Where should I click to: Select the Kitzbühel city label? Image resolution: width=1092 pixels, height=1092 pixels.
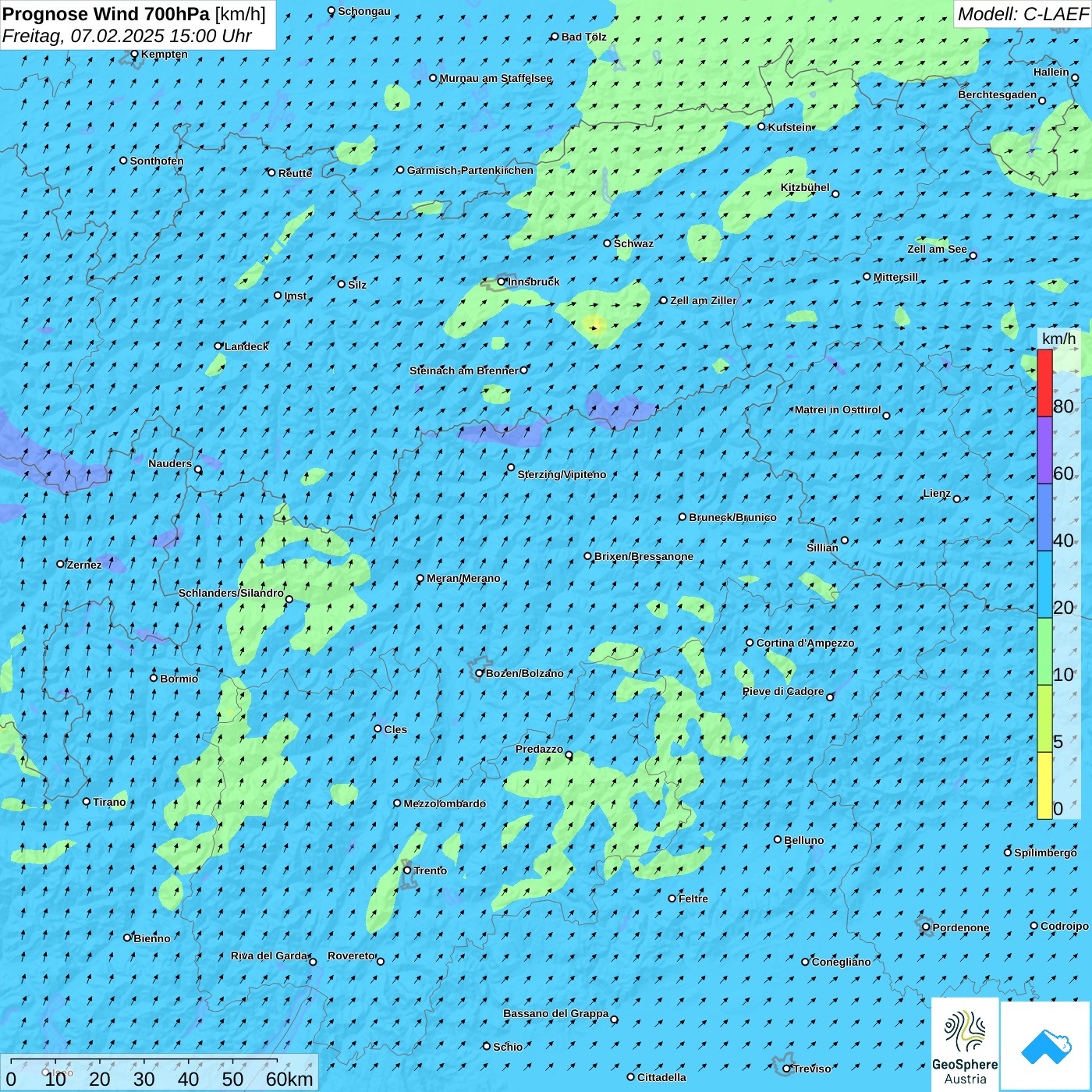click(x=805, y=187)
